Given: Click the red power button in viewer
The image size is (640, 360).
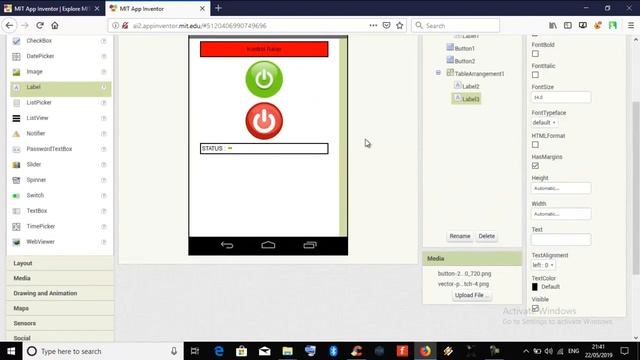Looking at the screenshot, I should coord(264,121).
